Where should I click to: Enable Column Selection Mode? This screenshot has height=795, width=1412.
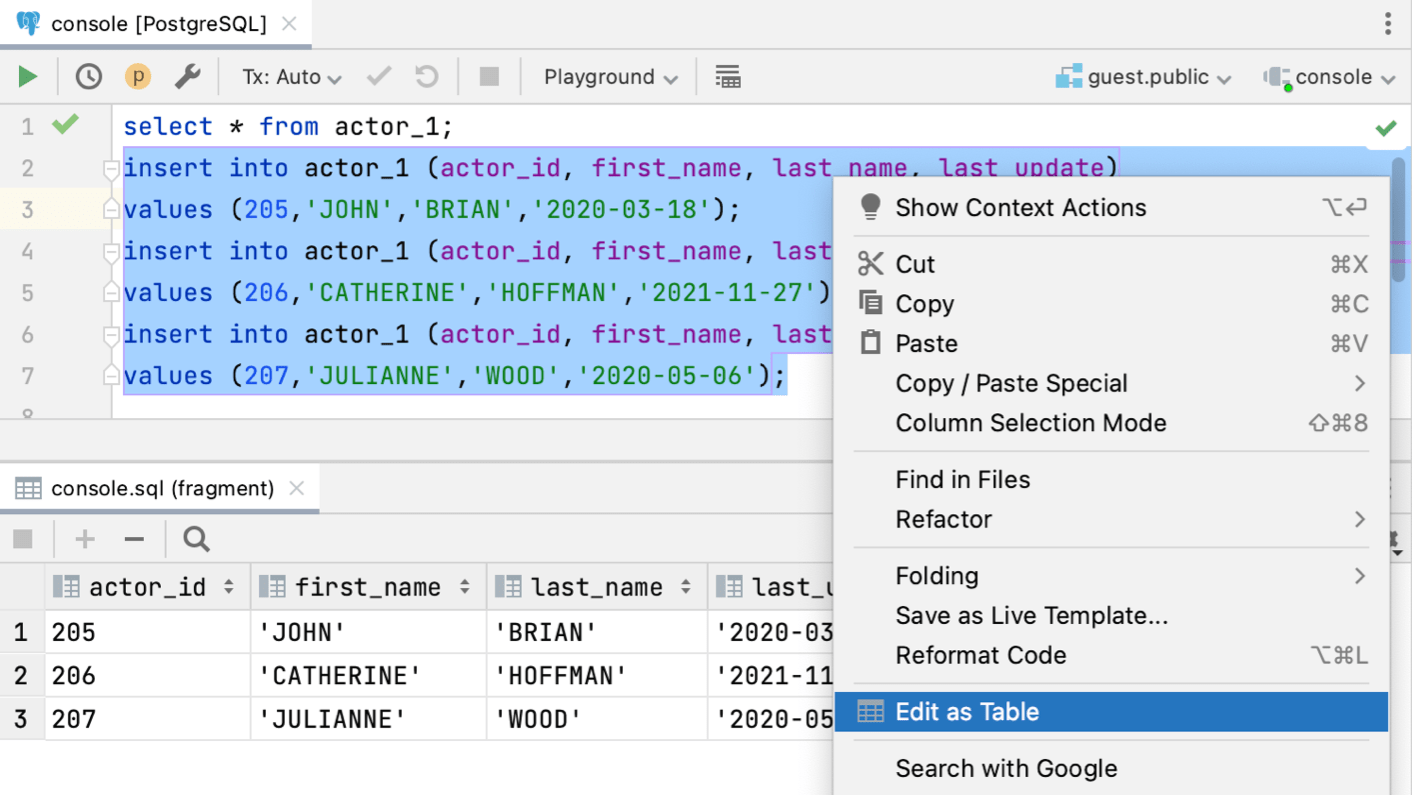coord(1031,423)
